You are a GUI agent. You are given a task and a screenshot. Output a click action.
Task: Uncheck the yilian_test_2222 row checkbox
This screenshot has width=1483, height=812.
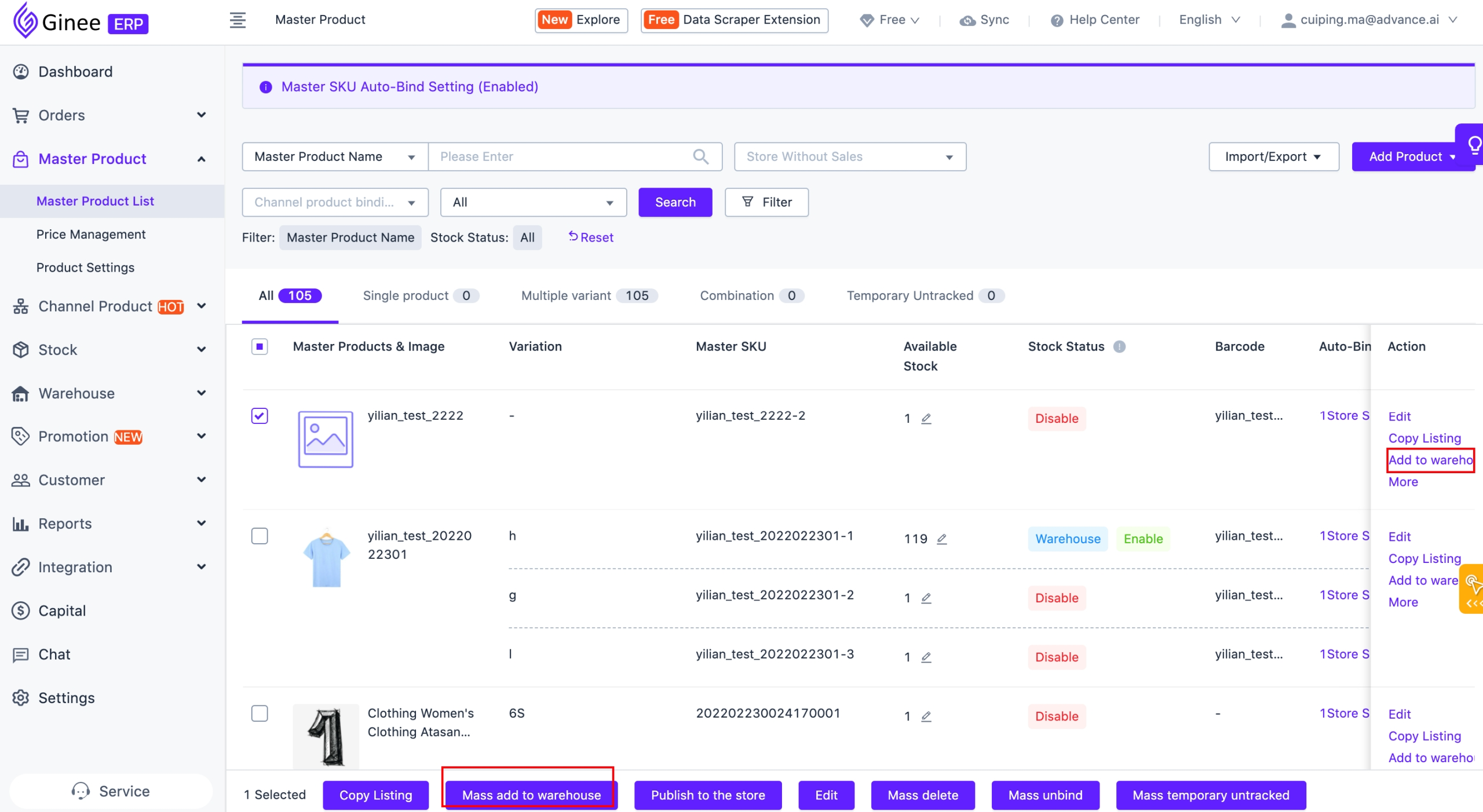point(260,416)
